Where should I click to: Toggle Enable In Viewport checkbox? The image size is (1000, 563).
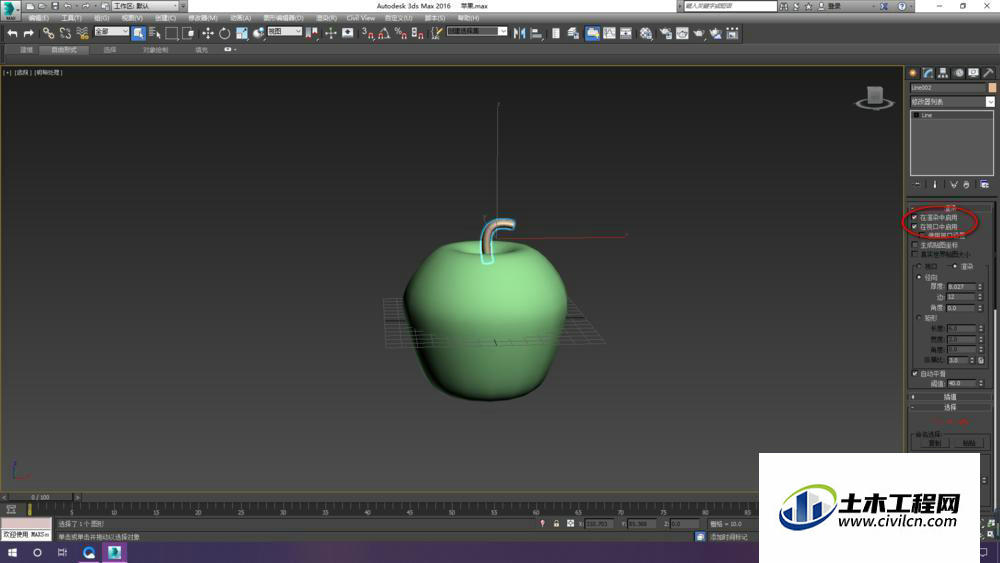point(915,226)
